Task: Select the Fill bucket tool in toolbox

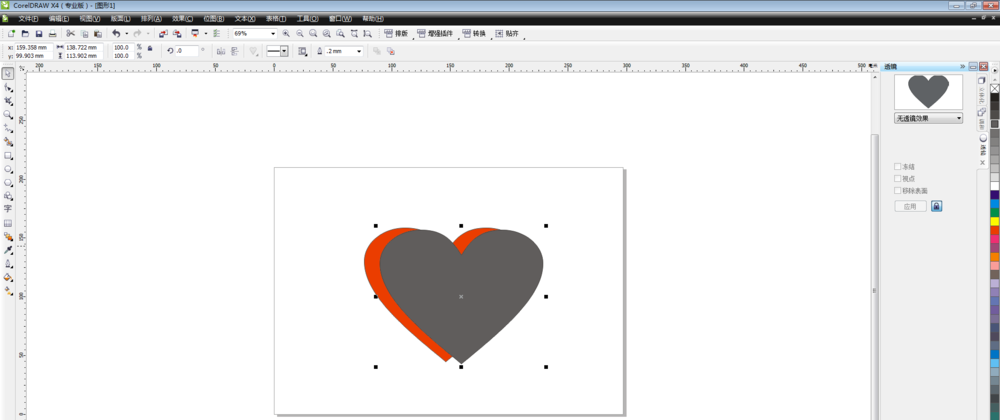Action: pos(8,277)
